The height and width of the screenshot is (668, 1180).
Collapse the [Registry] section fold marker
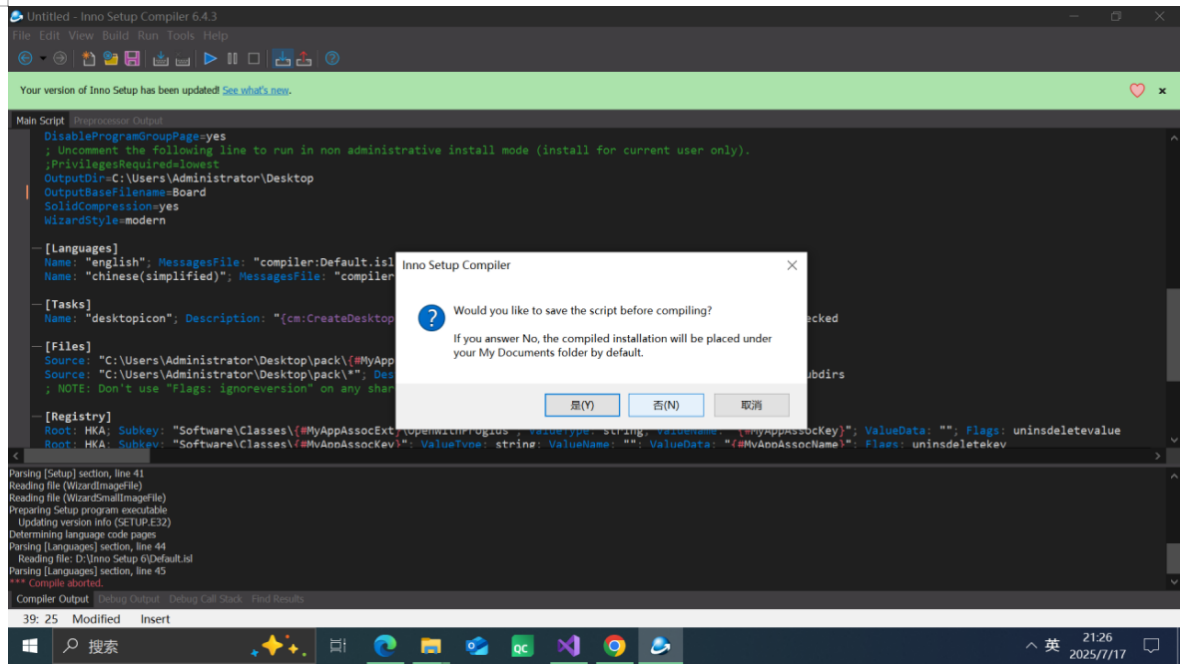(x=36, y=416)
